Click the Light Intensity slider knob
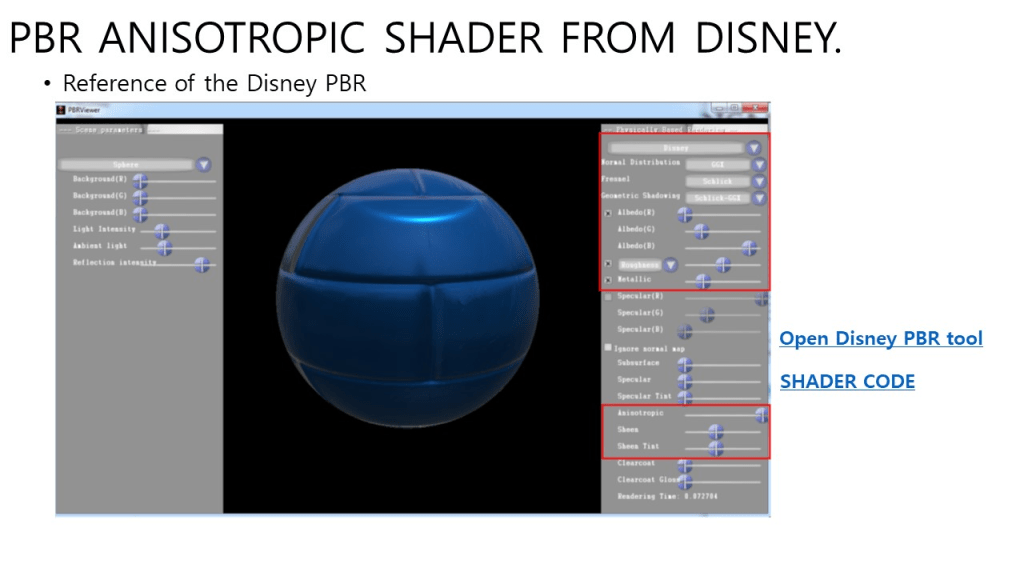Image resolution: width=1024 pixels, height=576 pixels. click(x=160, y=231)
